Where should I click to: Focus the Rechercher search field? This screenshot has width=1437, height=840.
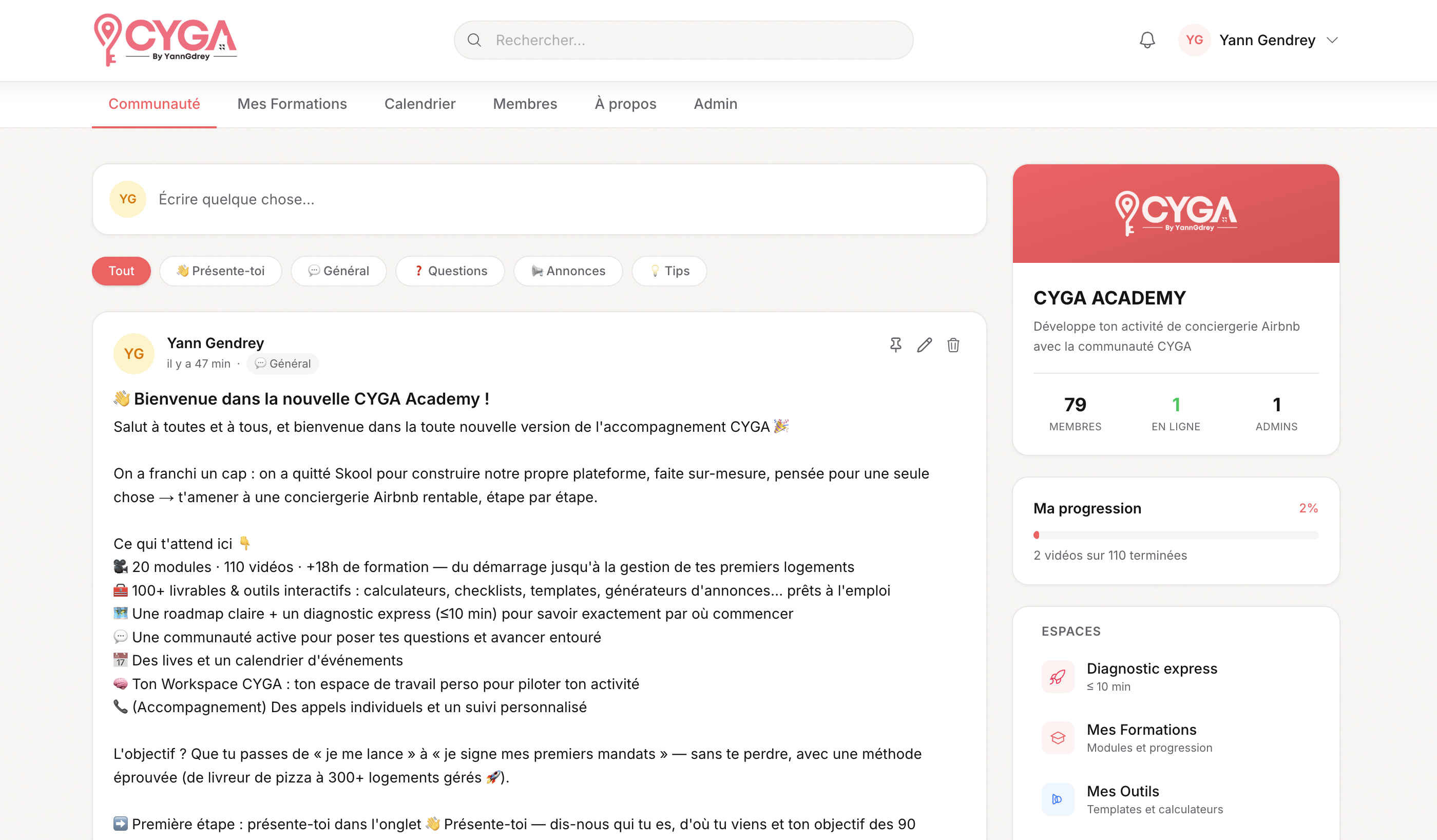[x=683, y=40]
